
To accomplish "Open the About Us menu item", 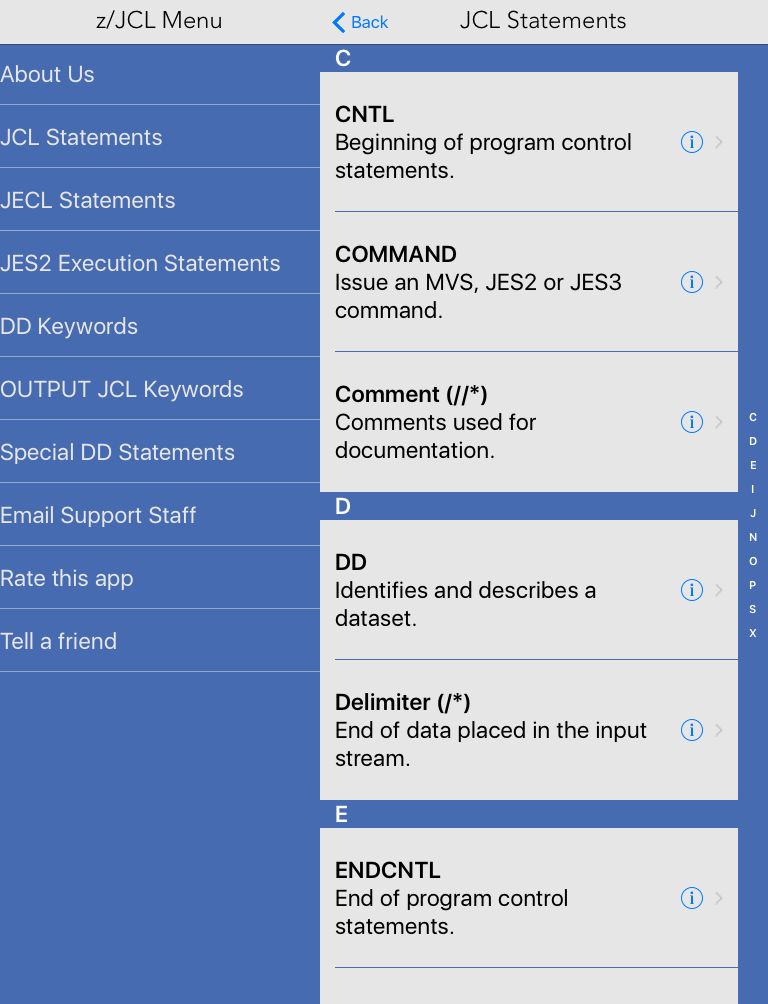I will [48, 74].
